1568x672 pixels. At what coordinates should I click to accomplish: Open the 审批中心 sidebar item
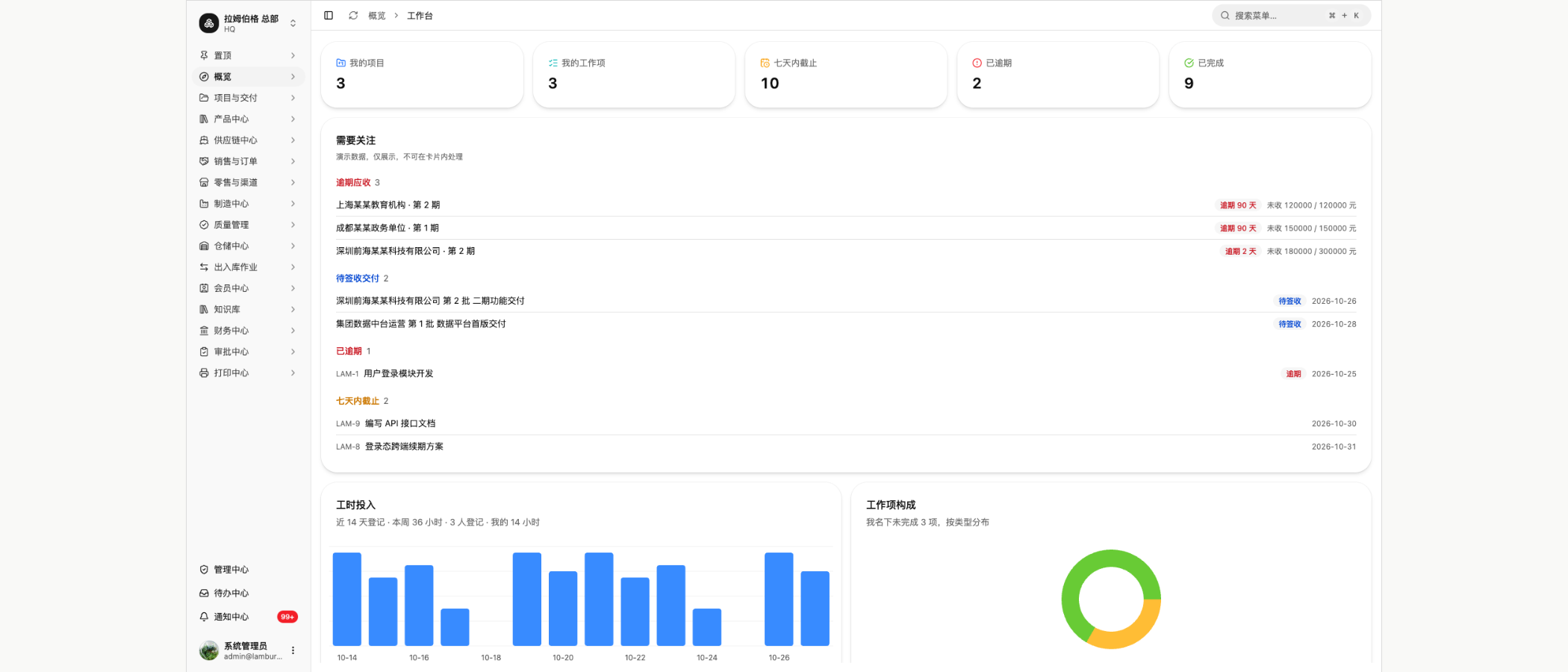[x=249, y=352]
